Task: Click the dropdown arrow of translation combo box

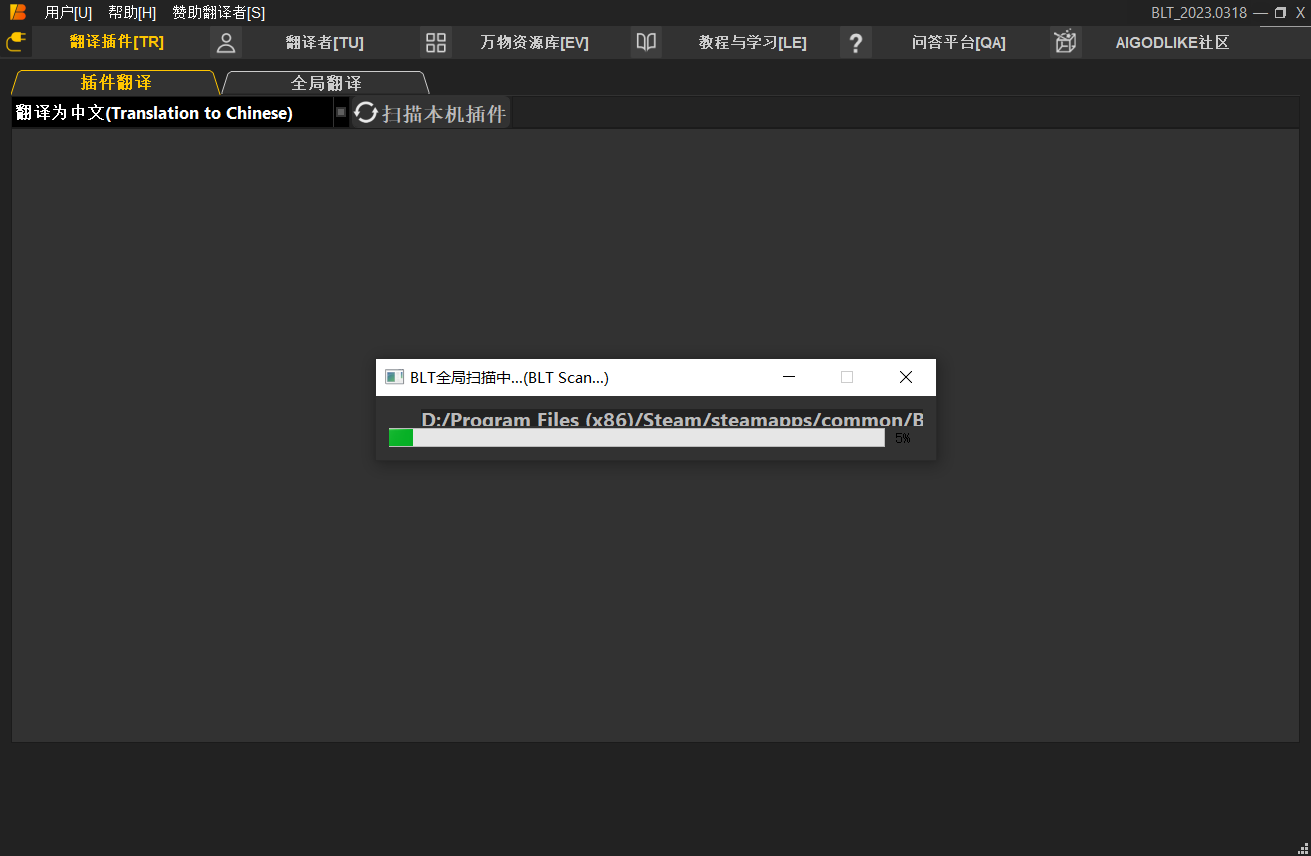Action: pos(341,113)
